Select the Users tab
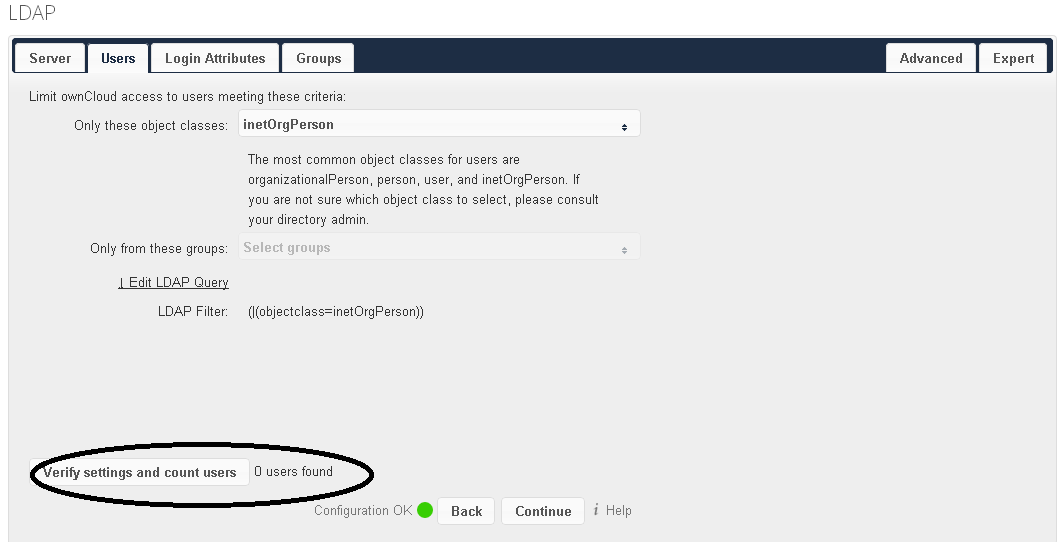Screen dimensions: 1059x542 point(118,58)
